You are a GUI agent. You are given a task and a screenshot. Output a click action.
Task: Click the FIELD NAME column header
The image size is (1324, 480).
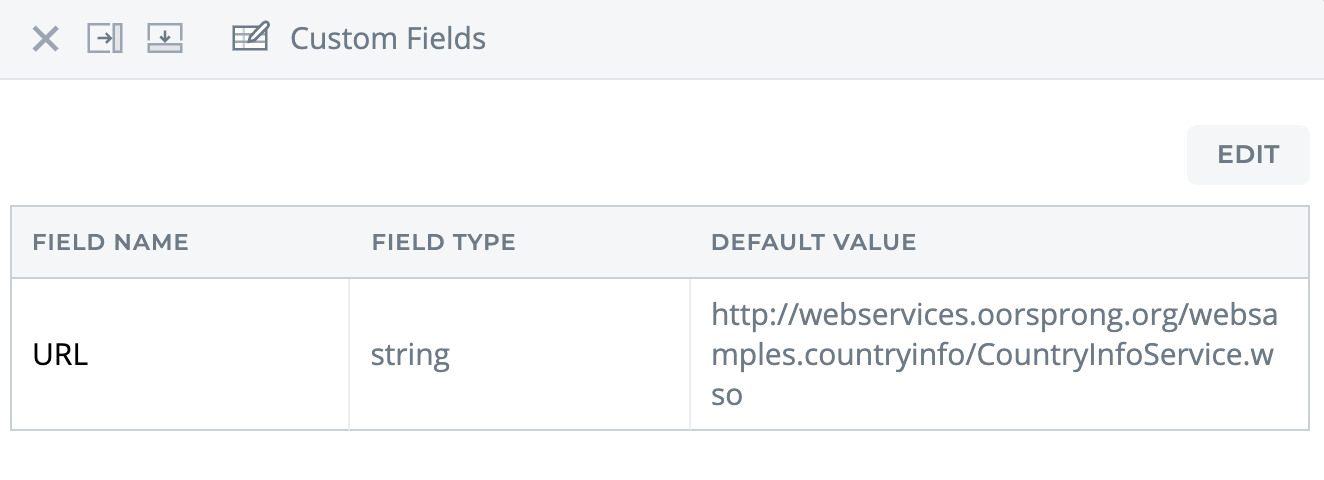pos(111,242)
